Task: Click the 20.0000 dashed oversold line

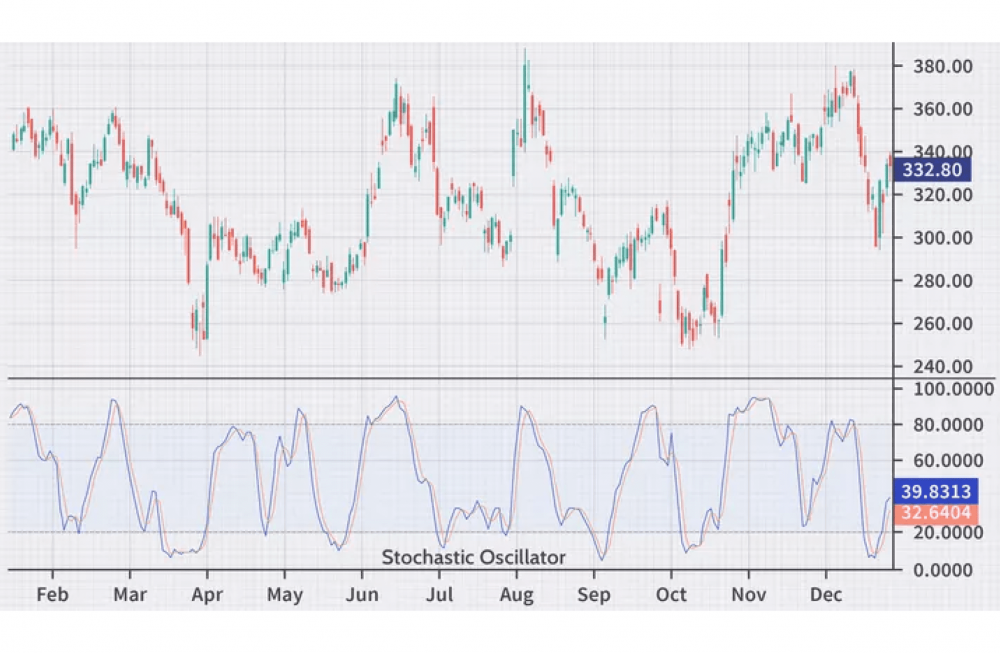Action: tap(450, 533)
